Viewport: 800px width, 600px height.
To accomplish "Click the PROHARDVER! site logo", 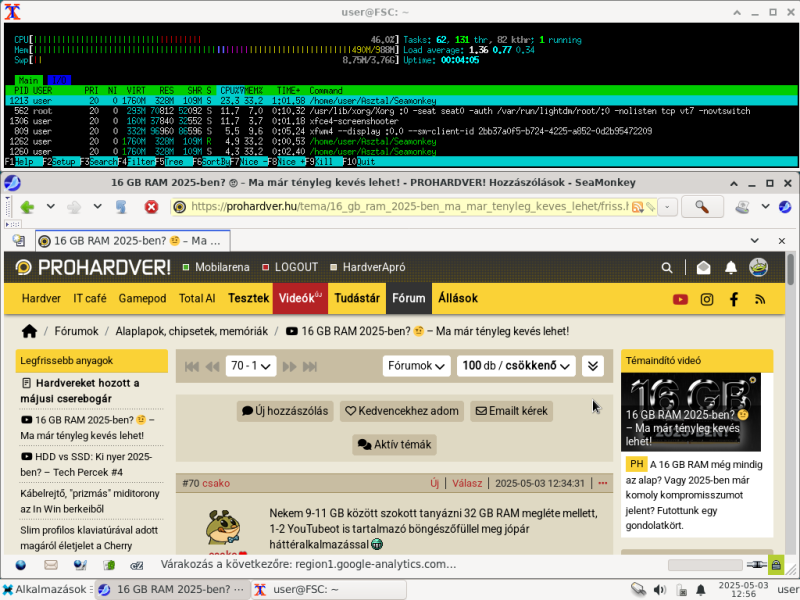I will tap(93, 267).
